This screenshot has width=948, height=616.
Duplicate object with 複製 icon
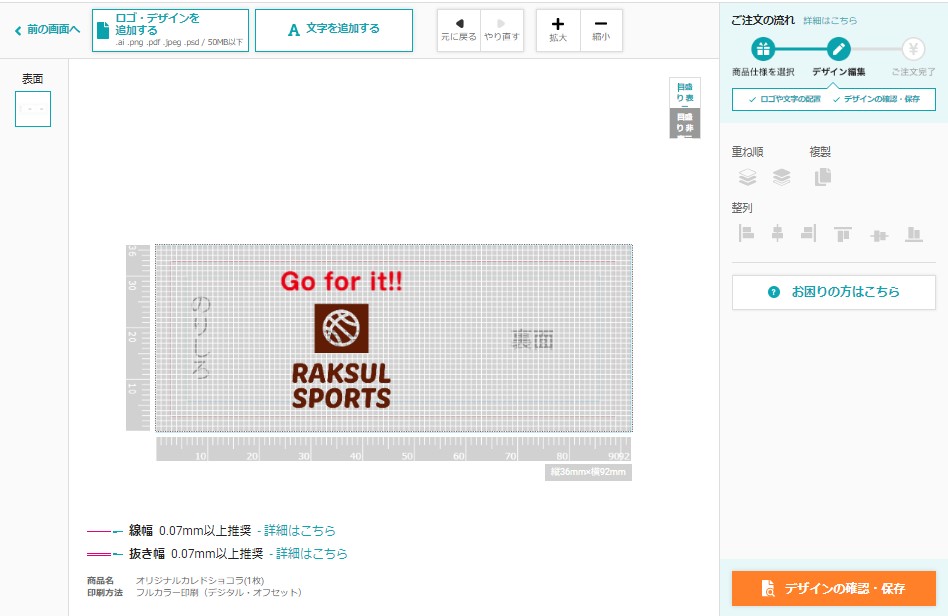coord(823,177)
